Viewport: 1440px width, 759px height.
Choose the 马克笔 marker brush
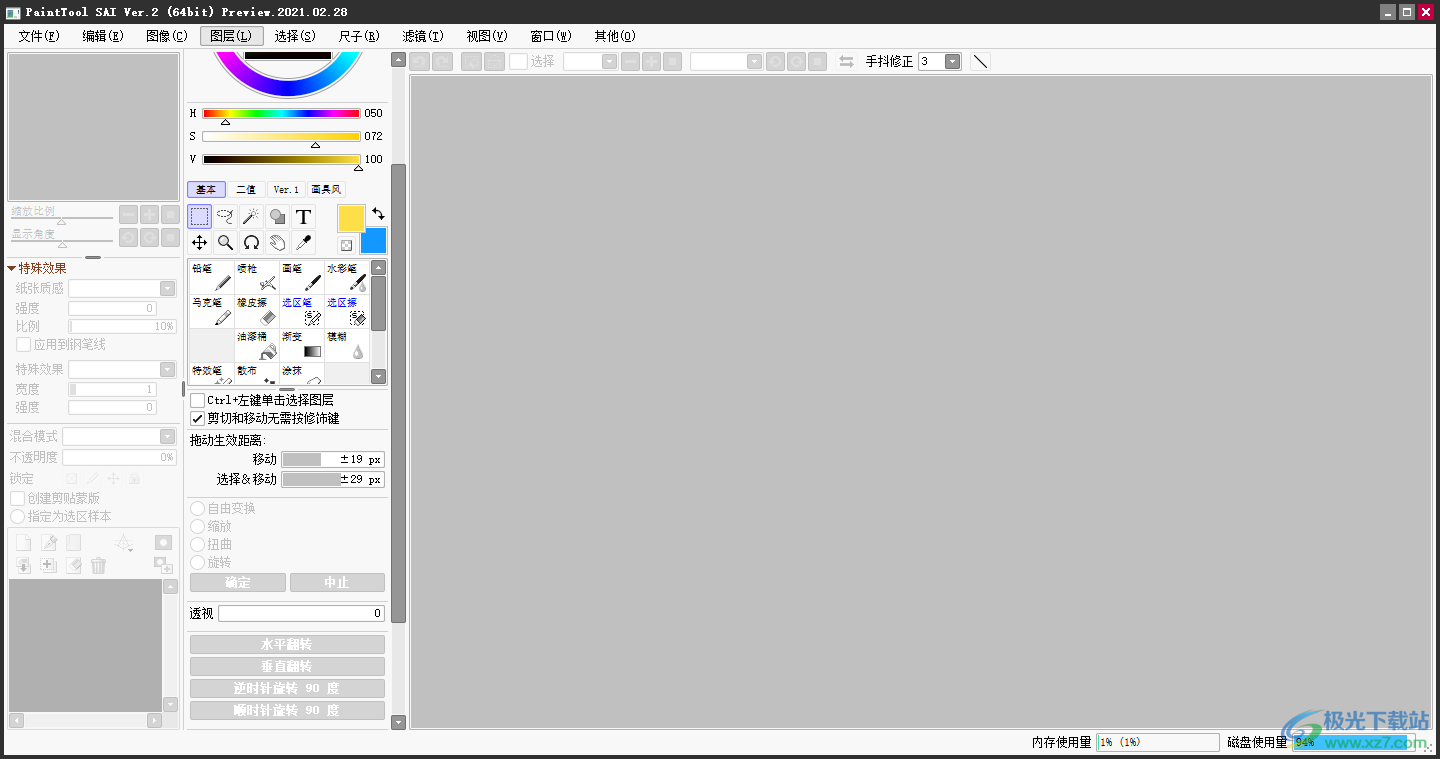[x=212, y=311]
